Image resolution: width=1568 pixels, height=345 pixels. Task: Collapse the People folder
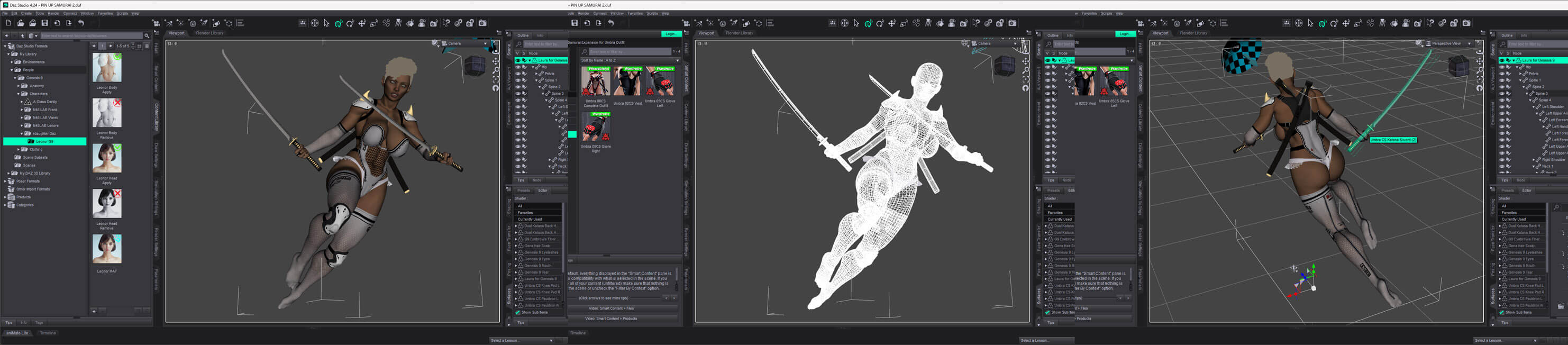point(12,70)
